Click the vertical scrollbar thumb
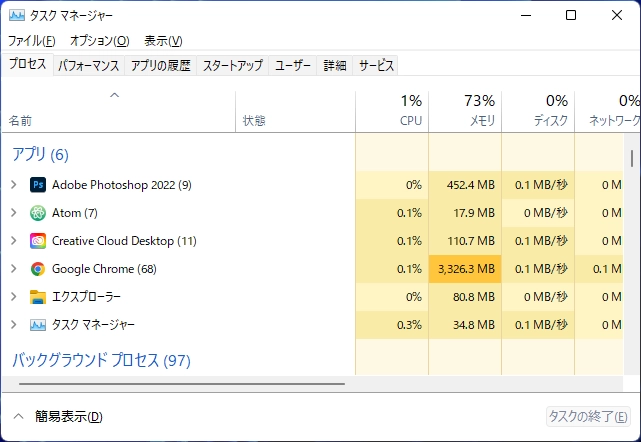The height and width of the screenshot is (442, 641). (632, 159)
